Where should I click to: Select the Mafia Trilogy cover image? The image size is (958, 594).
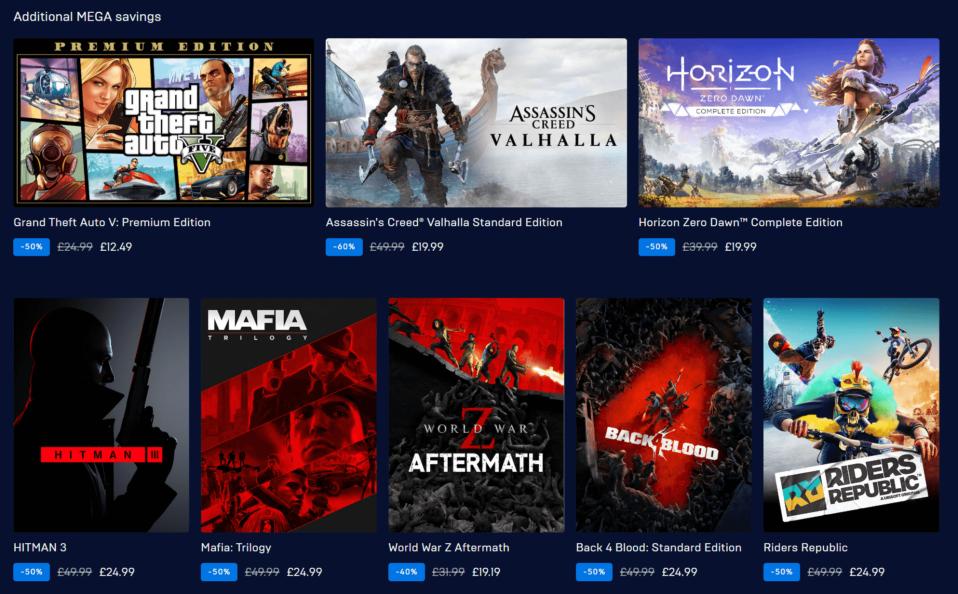tap(289, 415)
